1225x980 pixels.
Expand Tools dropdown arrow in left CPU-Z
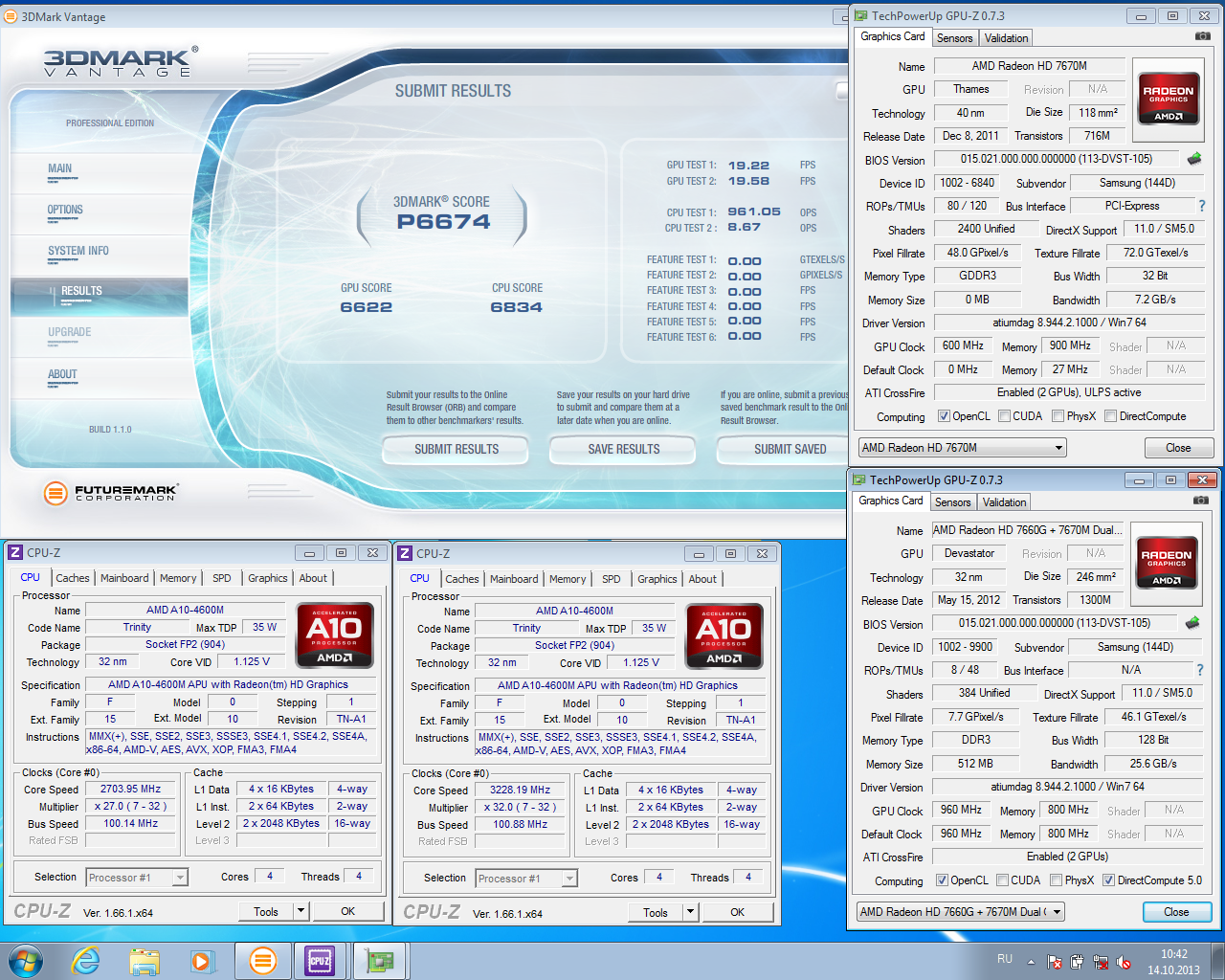(301, 912)
